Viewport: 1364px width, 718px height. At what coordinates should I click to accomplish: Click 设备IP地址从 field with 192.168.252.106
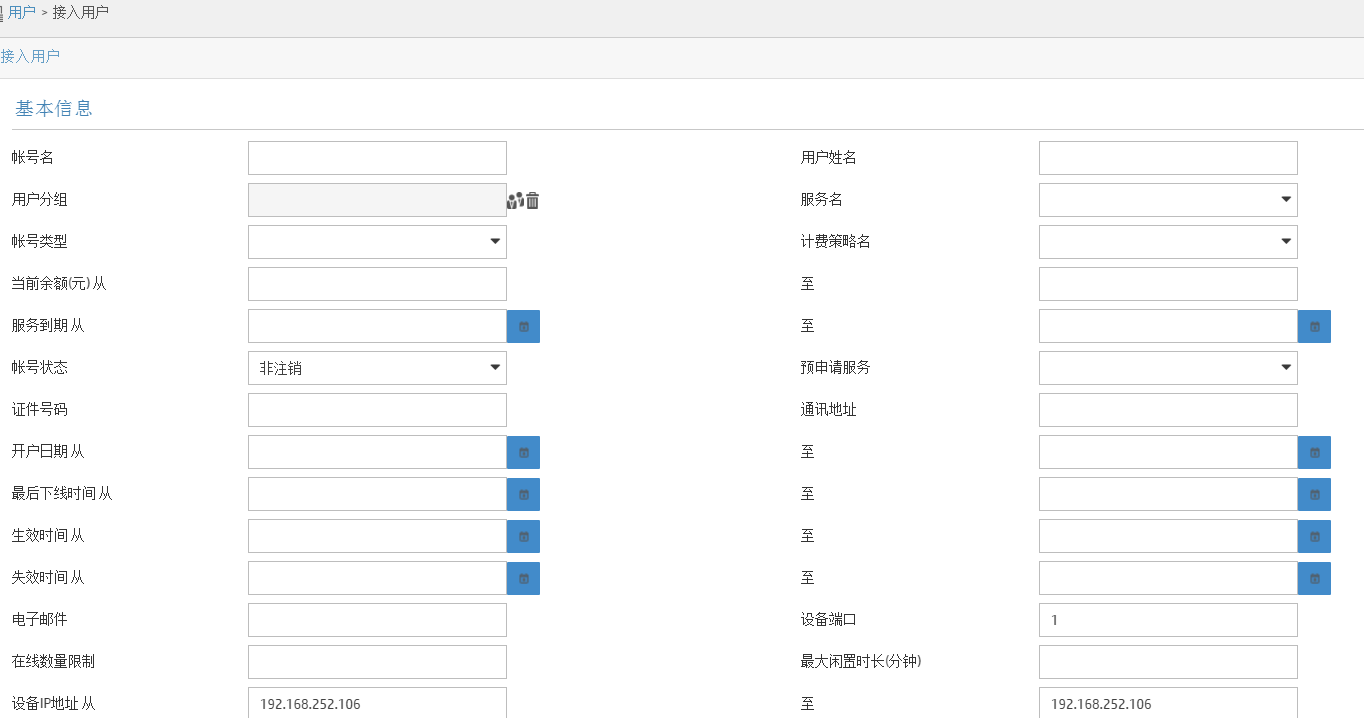(x=377, y=703)
